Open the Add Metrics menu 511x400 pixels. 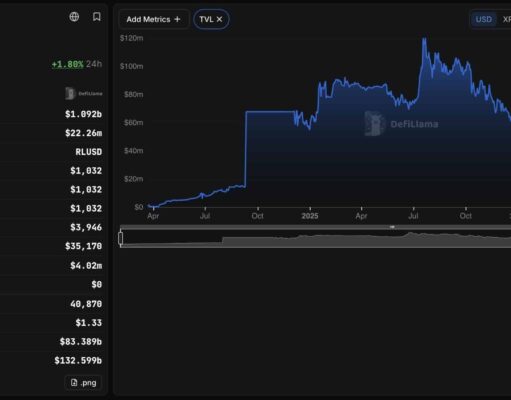point(154,19)
